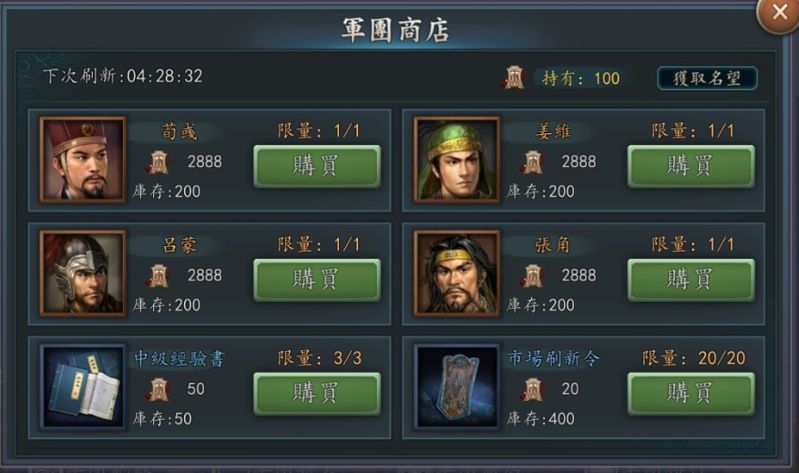This screenshot has height=473, width=799.
Task: Buy the 中級經驗書 item
Action: tap(317, 393)
